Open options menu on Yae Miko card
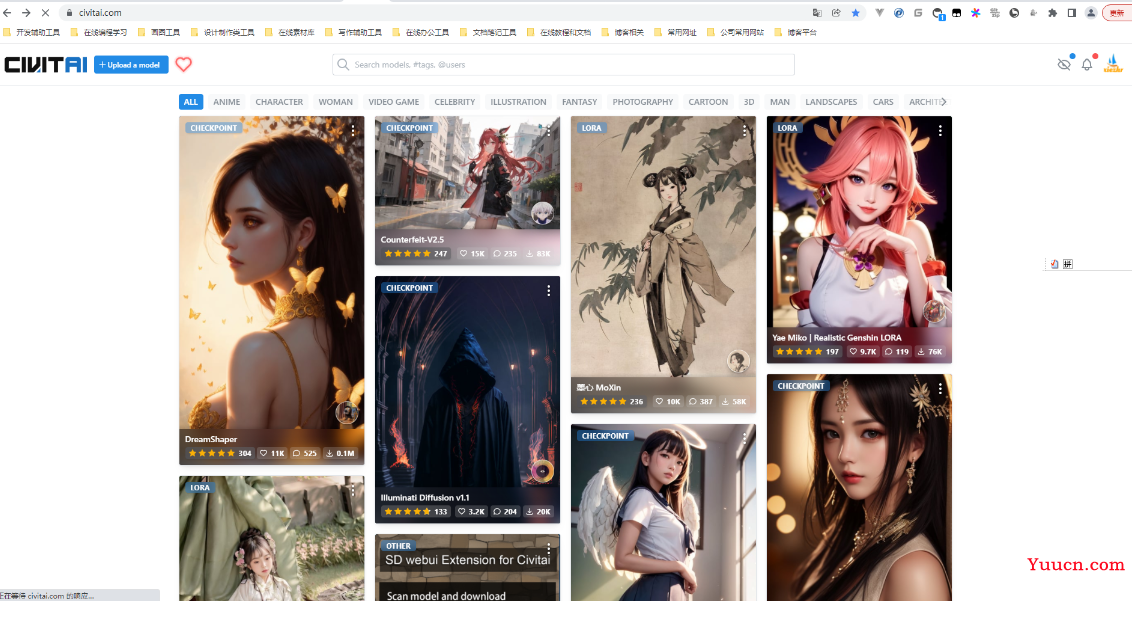Image resolution: width=1137 pixels, height=619 pixels. coord(940,130)
